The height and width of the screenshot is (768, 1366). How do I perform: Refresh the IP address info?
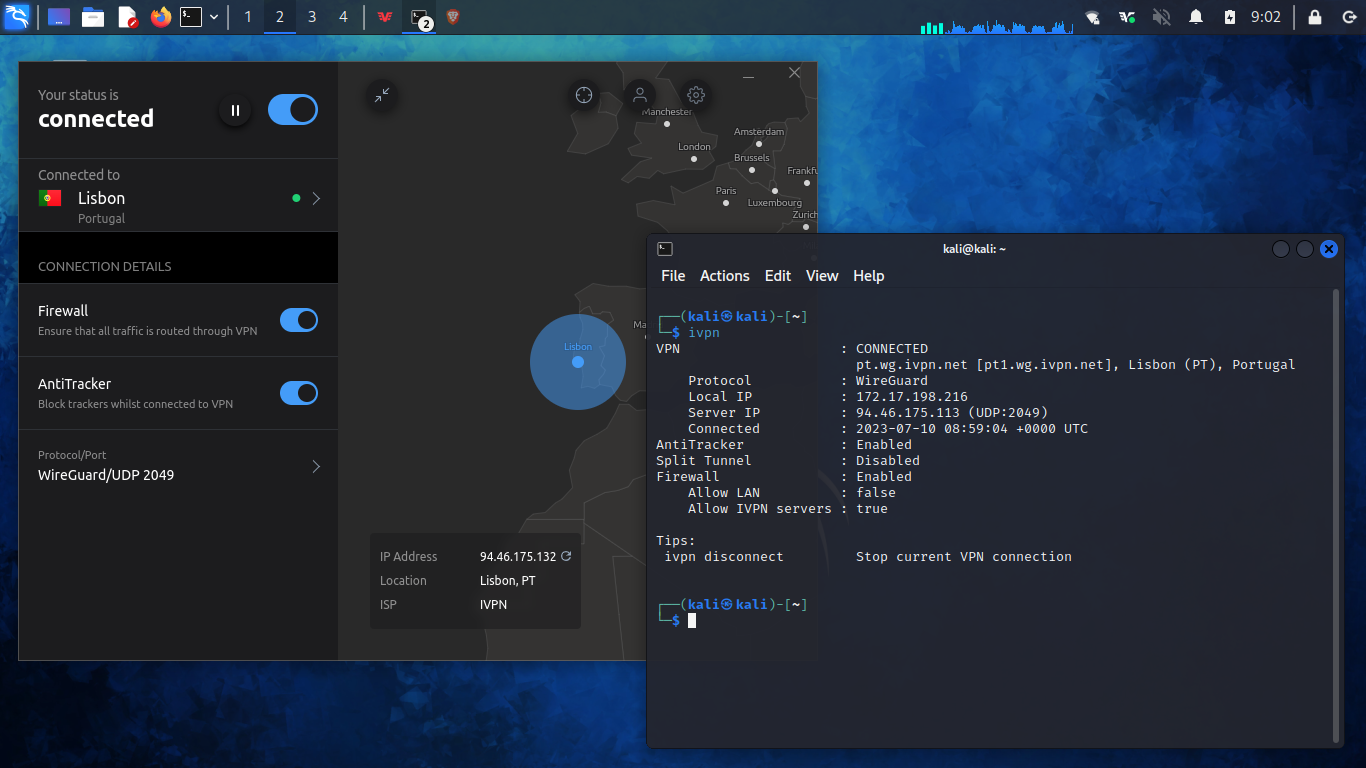(566, 556)
